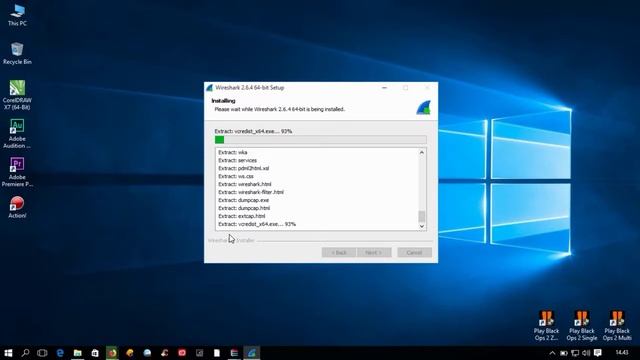Launch Adobe Audition desktop shortcut
The image size is (640, 360).
click(17, 133)
